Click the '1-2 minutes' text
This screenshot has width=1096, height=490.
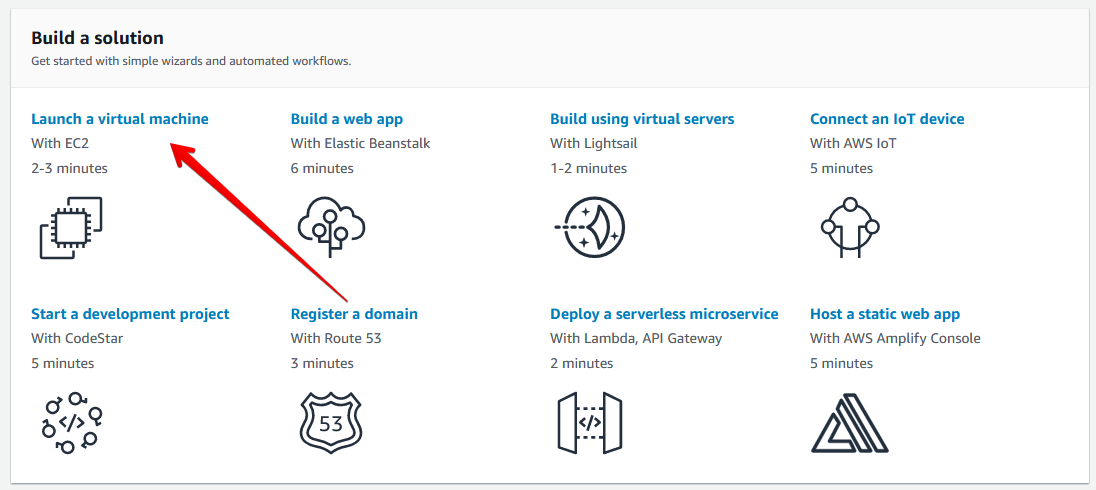coord(589,168)
